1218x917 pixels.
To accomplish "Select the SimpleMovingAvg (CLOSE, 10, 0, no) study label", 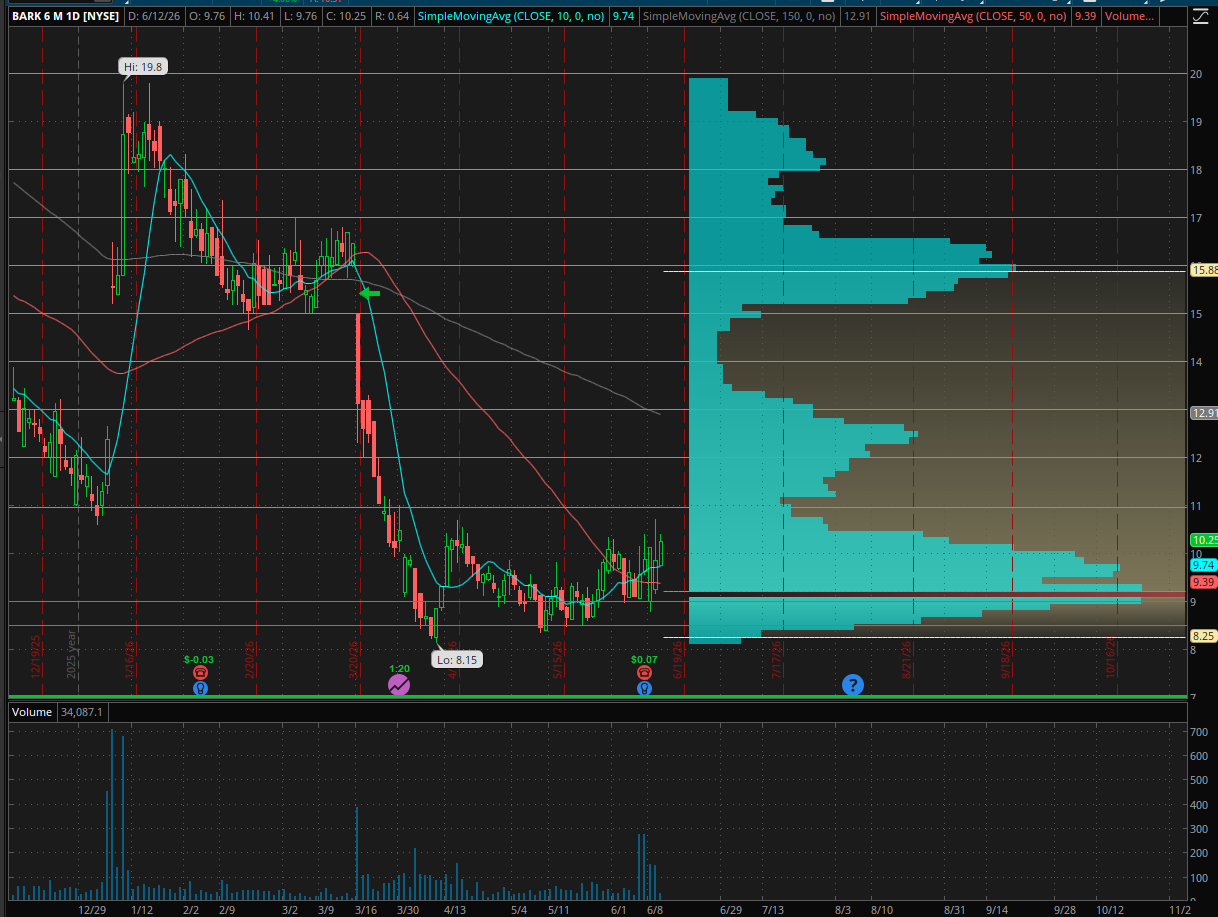I will click(x=513, y=16).
